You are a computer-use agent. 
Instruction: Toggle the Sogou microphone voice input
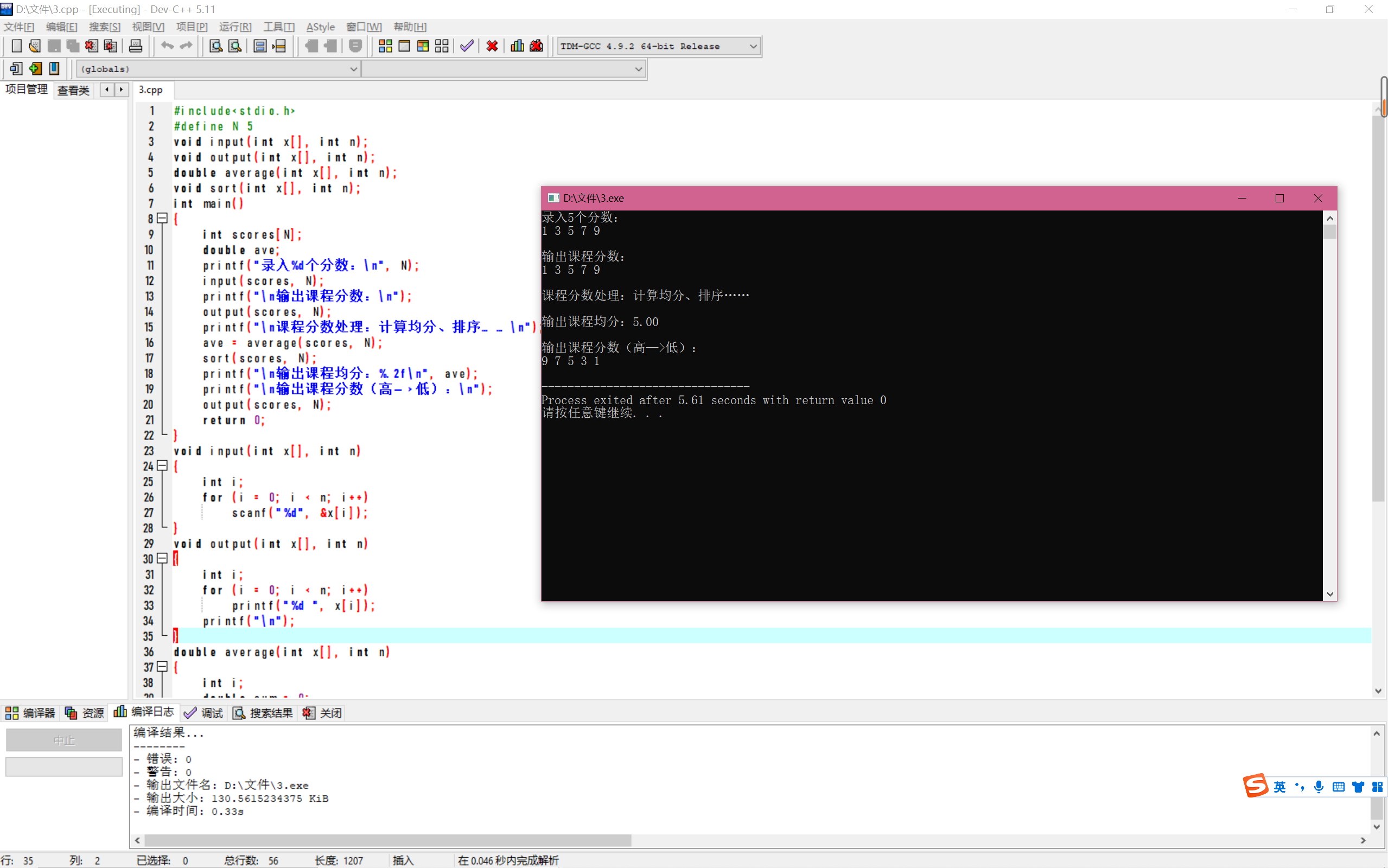coord(1319,787)
